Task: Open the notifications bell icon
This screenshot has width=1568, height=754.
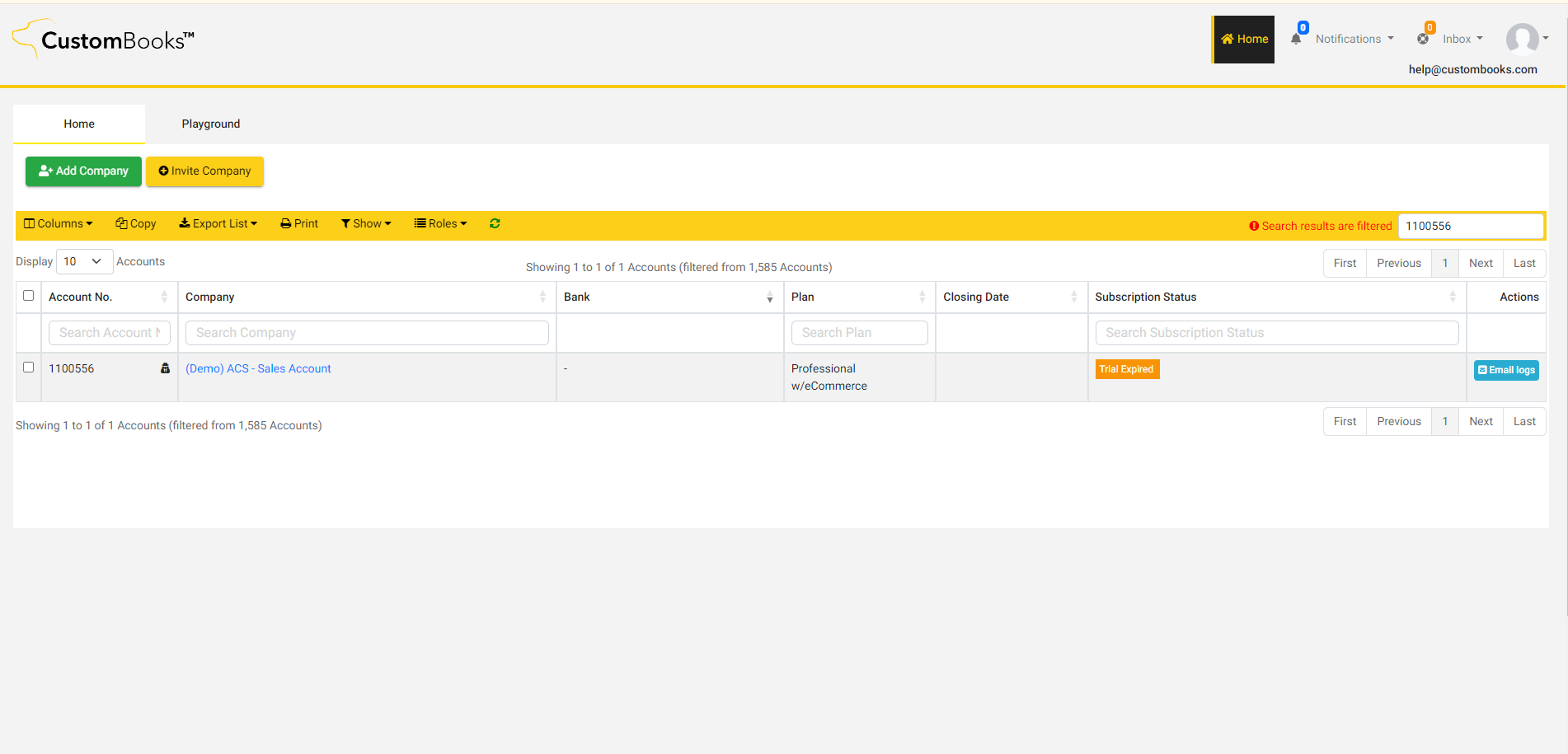Action: pos(1297,38)
